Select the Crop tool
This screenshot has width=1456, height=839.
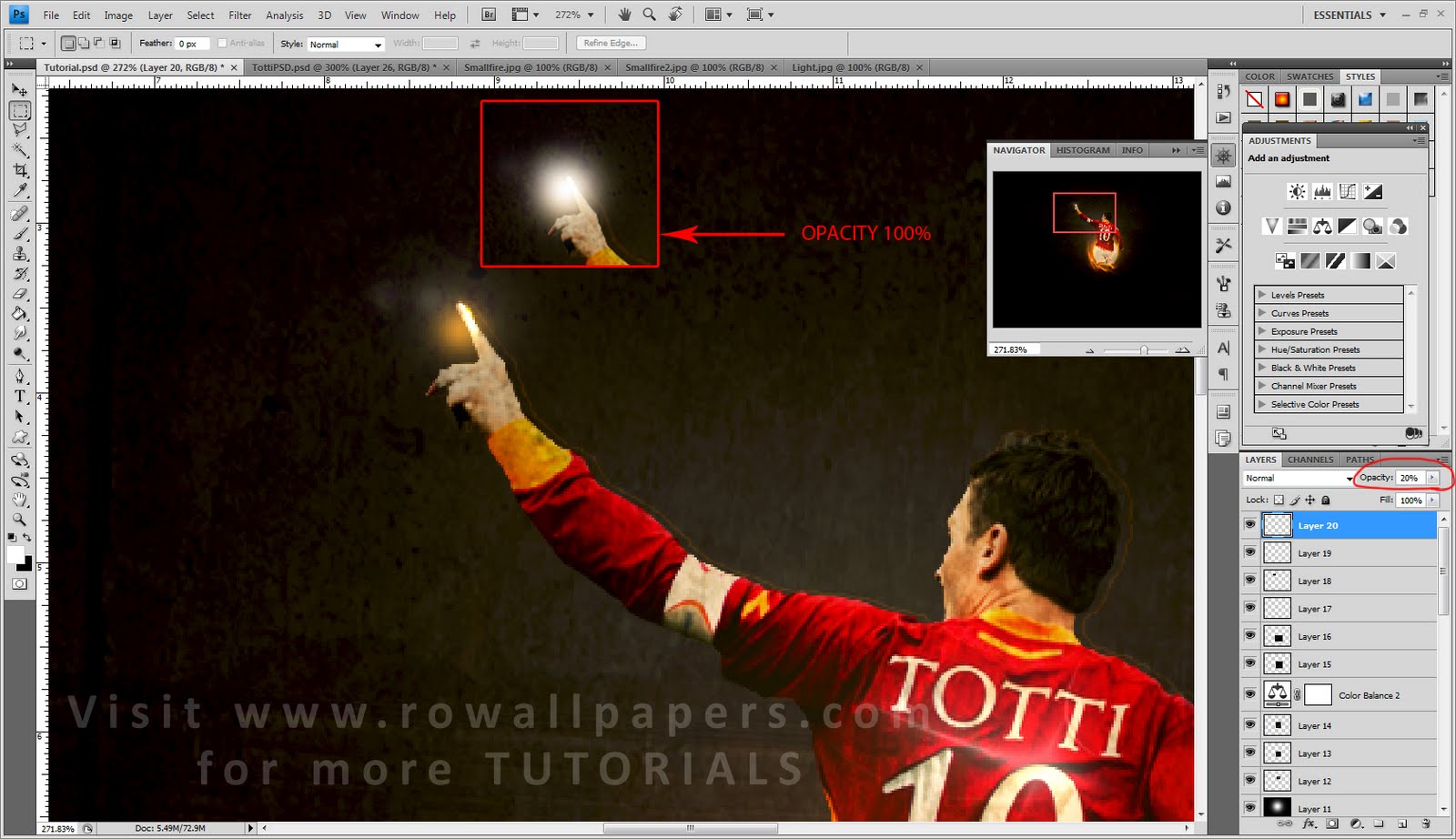pos(19,170)
